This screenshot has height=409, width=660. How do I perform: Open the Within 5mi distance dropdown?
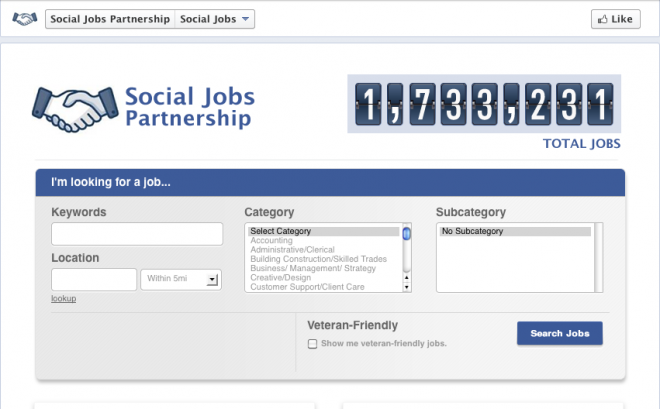click(181, 279)
